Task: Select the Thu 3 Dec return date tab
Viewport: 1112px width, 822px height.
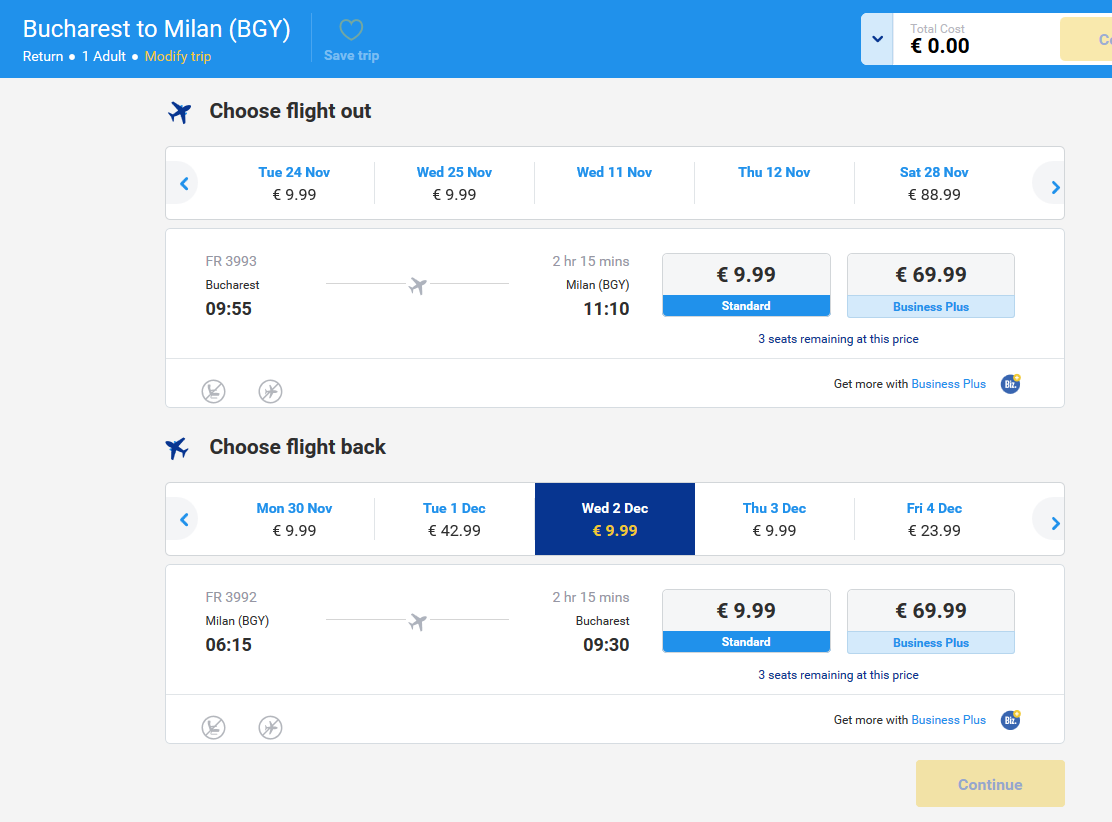Action: click(774, 519)
